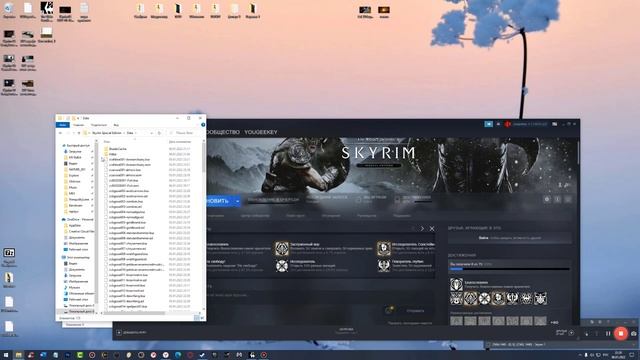
Task: Click the Explorer file list scrollbar
Action: [x=203, y=157]
